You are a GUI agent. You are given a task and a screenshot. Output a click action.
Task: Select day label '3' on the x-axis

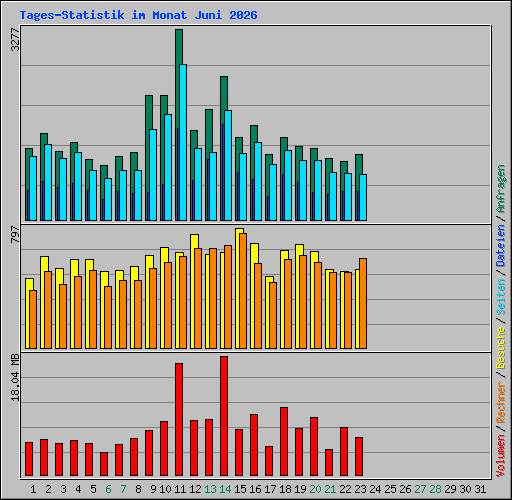click(63, 489)
